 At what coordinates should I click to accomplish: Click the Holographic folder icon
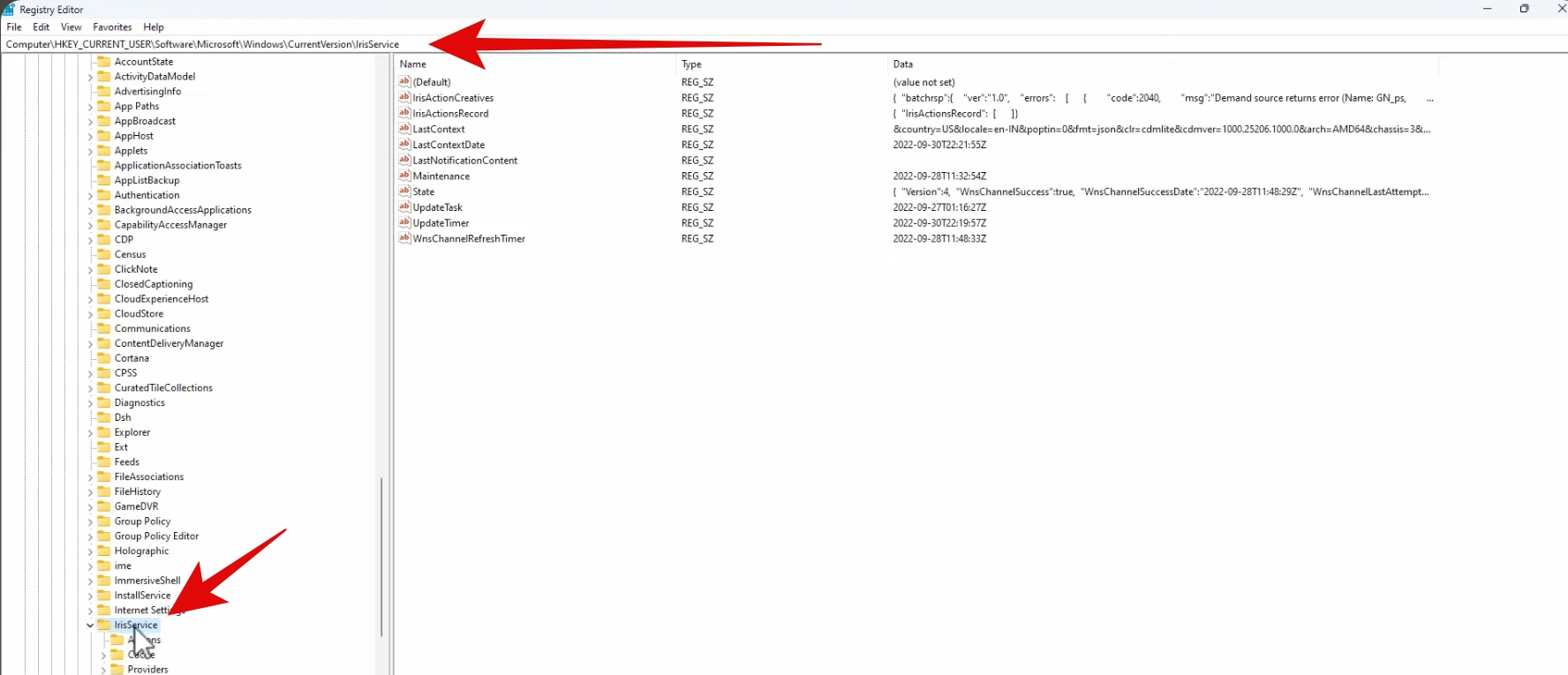pos(104,551)
